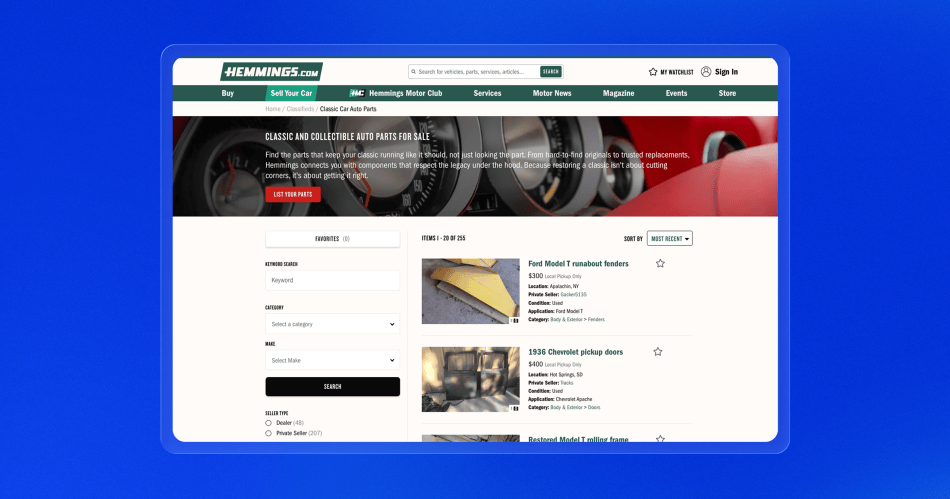Screen dimensions: 950x499
Task: Favorite the 1936 Chevrolet pickup doors listing
Action: click(x=658, y=352)
